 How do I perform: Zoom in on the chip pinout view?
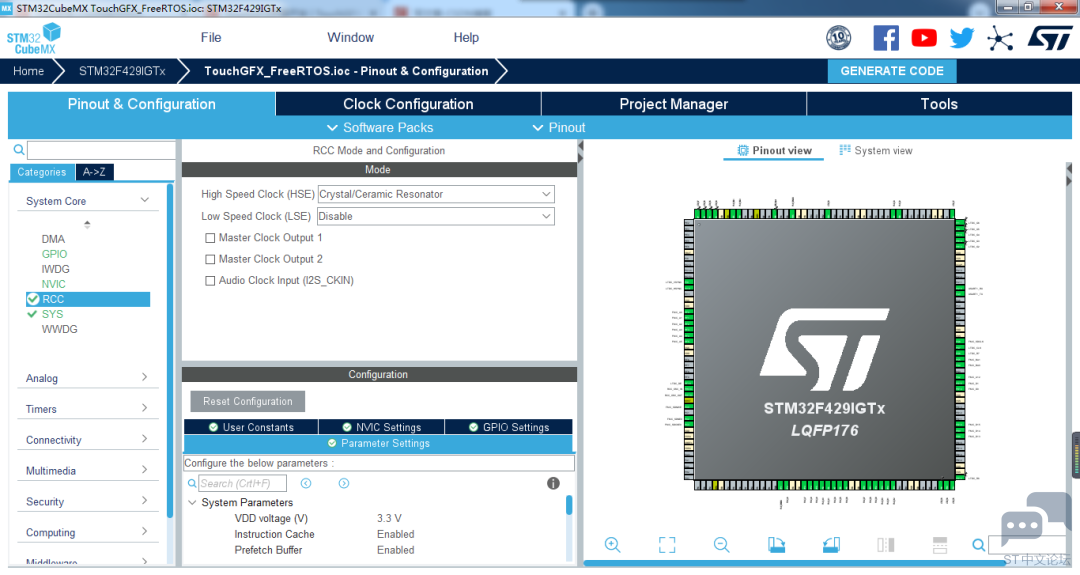click(x=612, y=545)
